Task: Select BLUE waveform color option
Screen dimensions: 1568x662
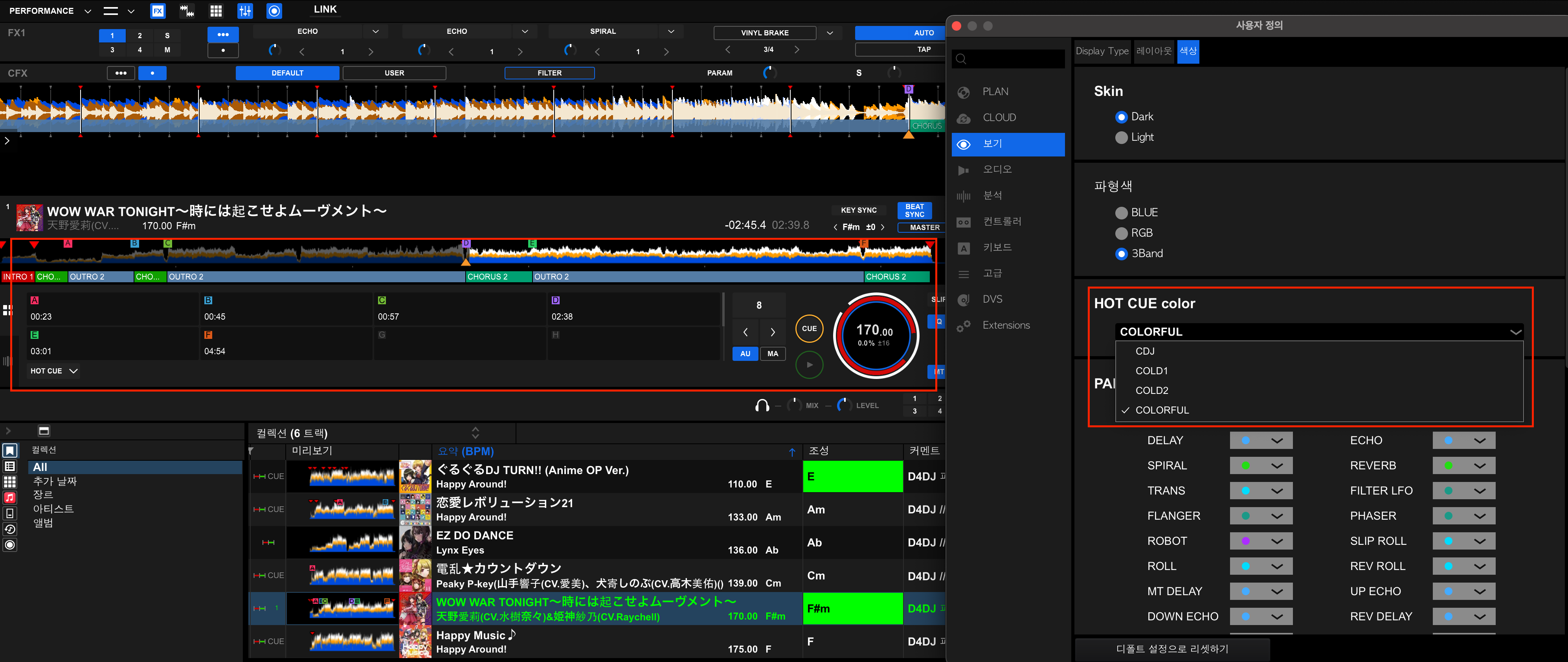Action: tap(1121, 213)
